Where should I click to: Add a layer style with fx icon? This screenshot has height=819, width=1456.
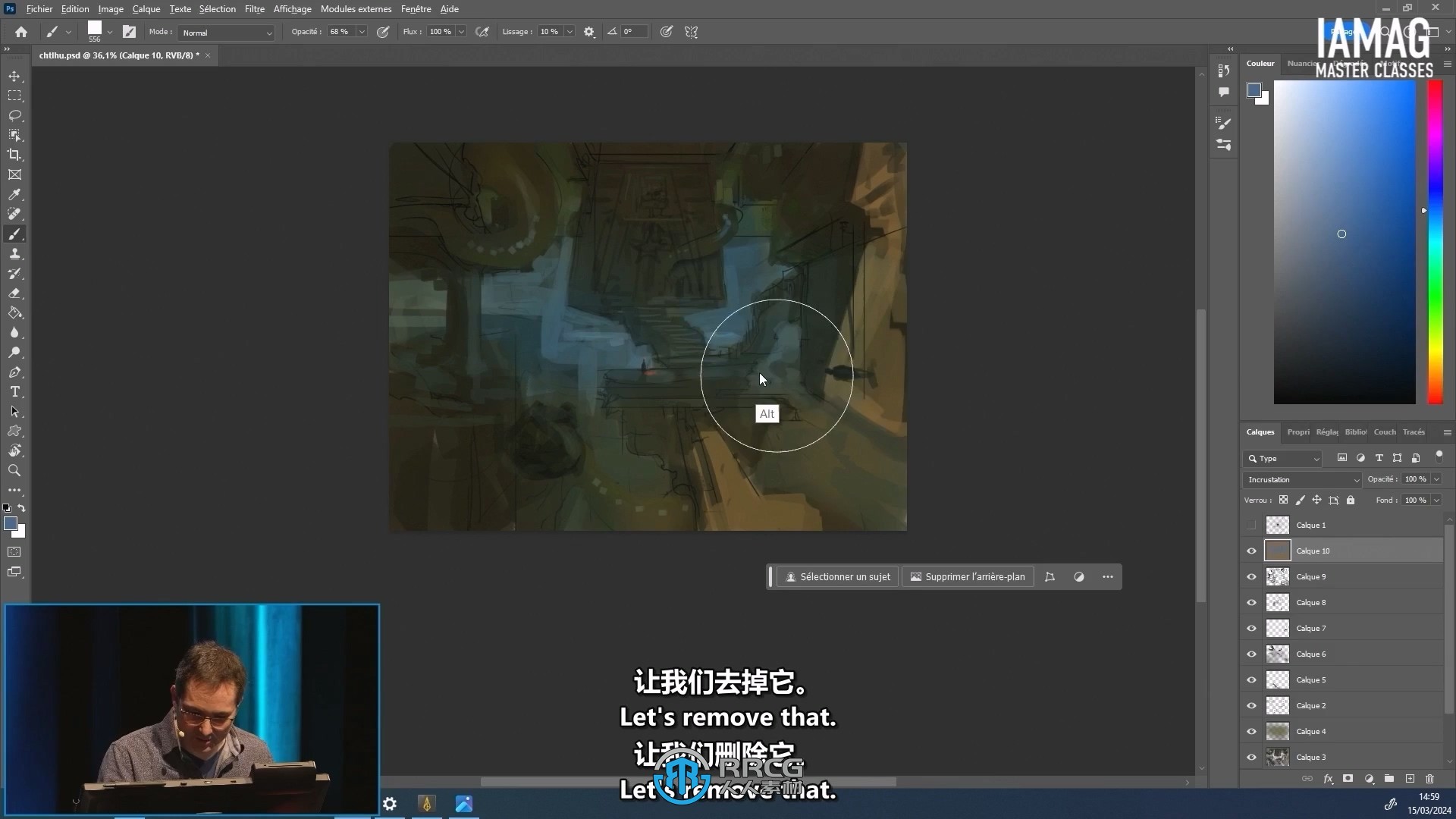(1328, 779)
